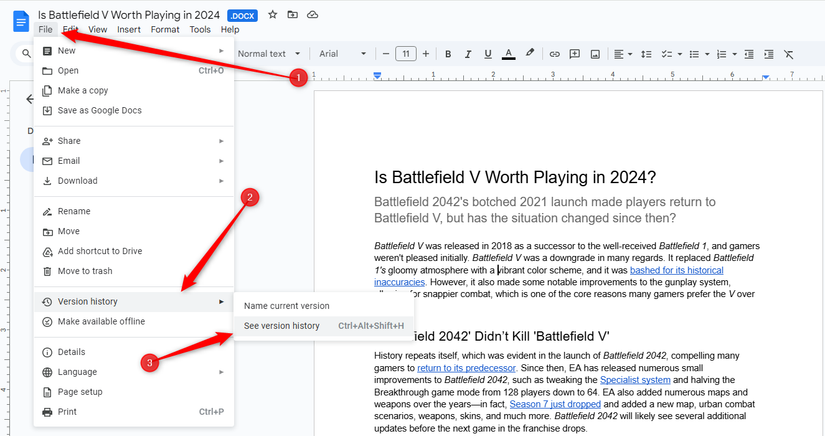This screenshot has width=825, height=436.
Task: Open the Tools menu
Action: coord(200,29)
